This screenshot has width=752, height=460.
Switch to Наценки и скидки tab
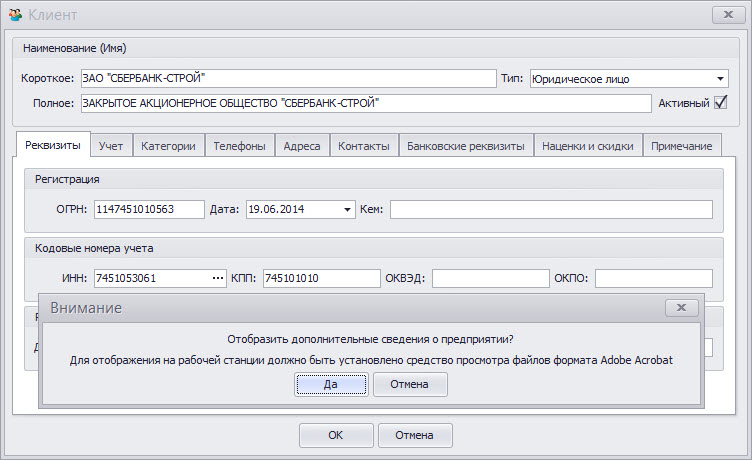(588, 146)
